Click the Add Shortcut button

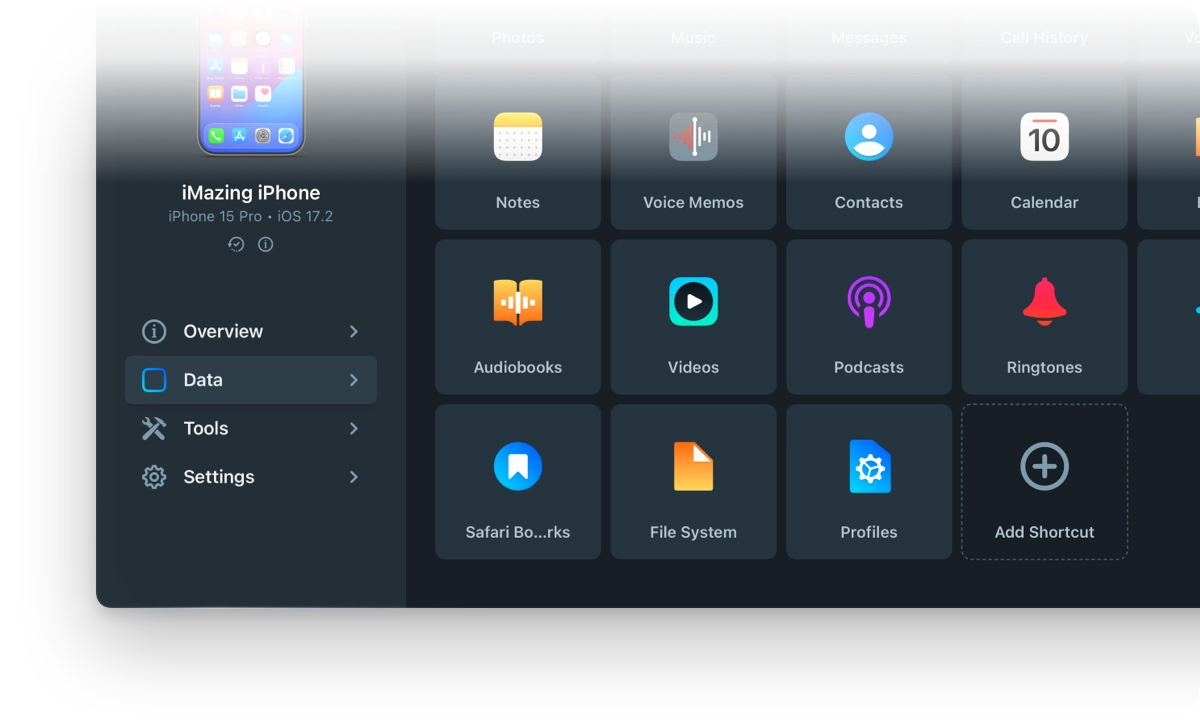click(x=1044, y=482)
